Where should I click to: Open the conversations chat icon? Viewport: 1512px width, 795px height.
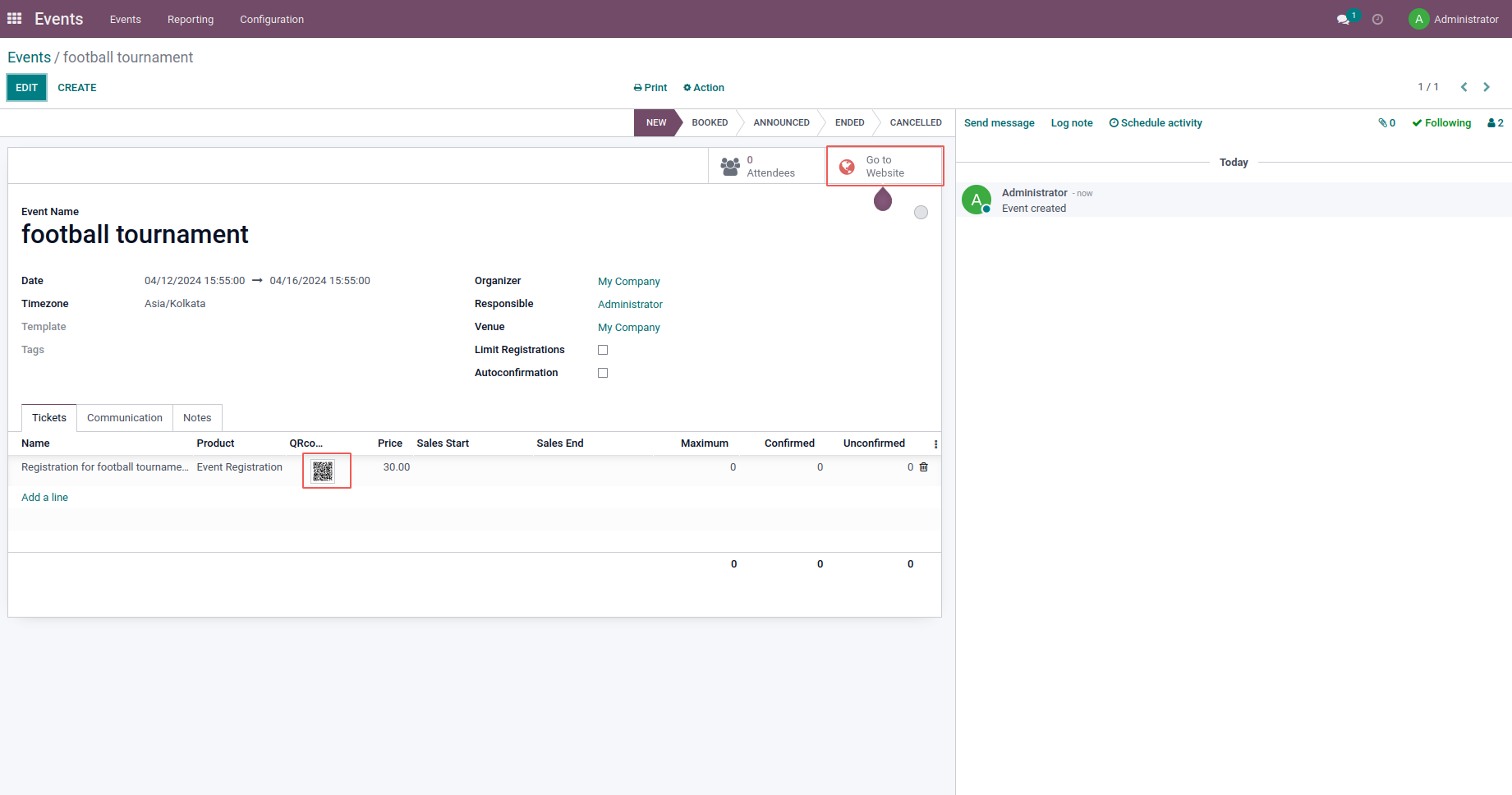point(1344,19)
